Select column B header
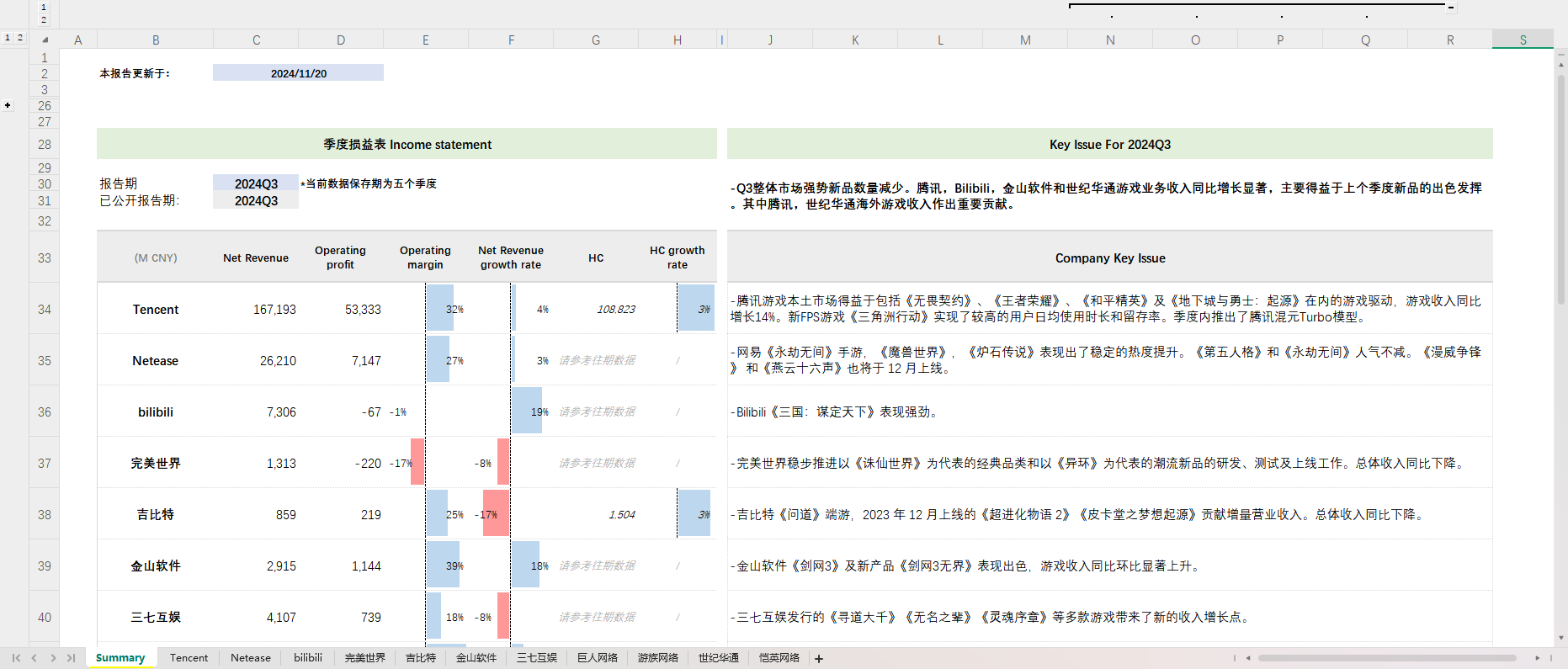 156,40
